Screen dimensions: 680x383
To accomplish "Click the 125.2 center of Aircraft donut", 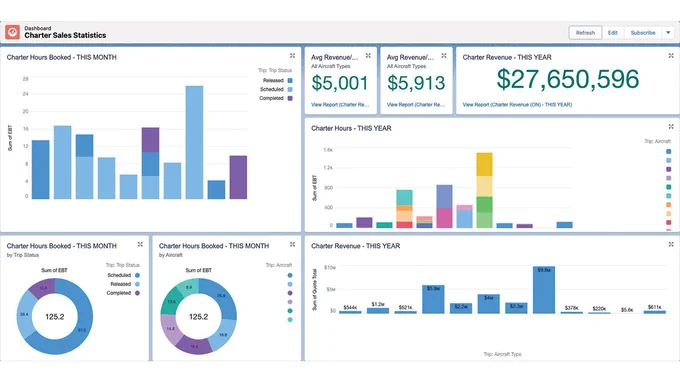I will click(x=199, y=317).
